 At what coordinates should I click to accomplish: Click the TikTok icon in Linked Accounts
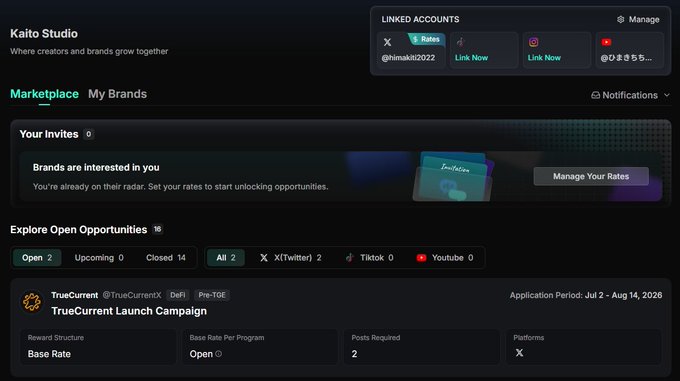(460, 42)
